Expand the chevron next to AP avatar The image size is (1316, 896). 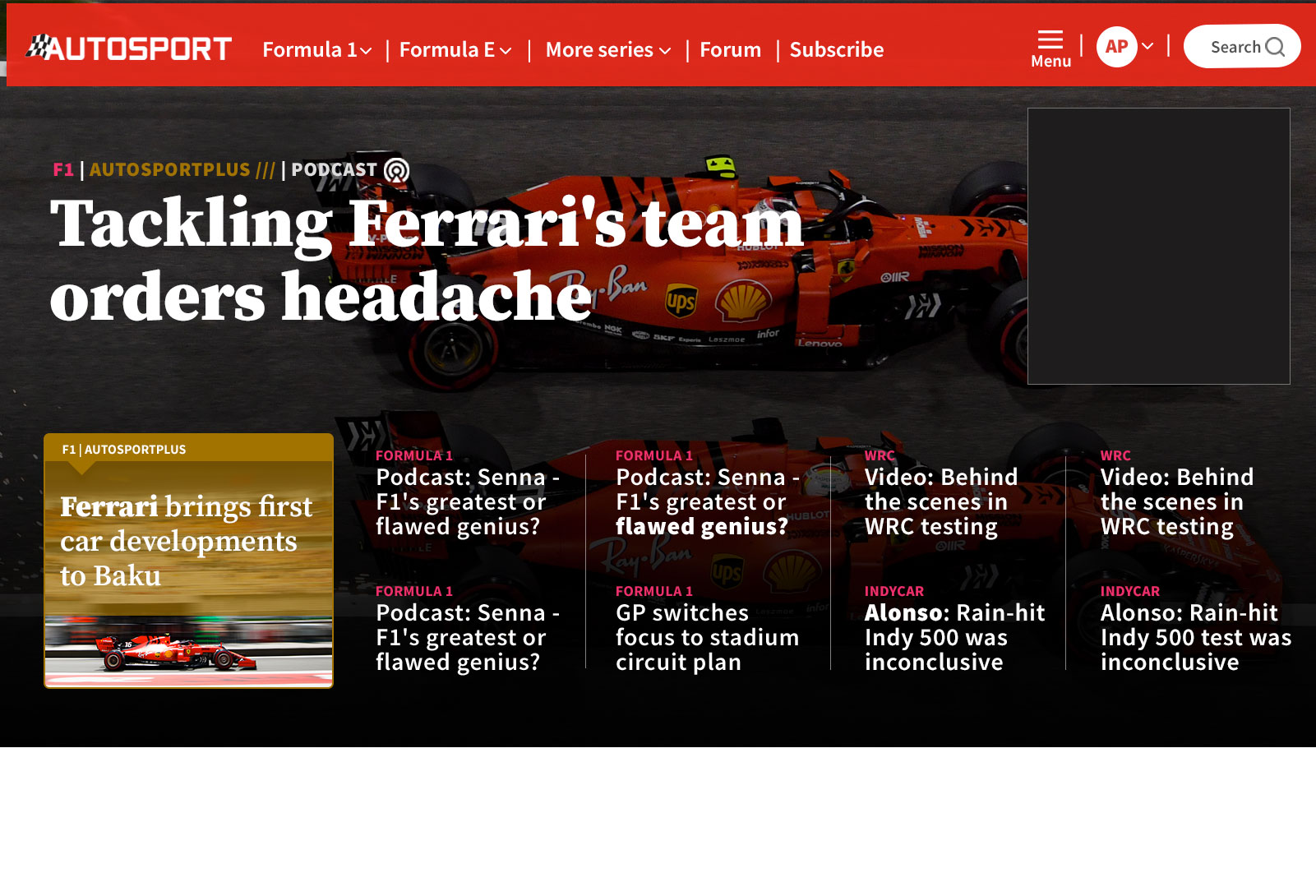1147,47
